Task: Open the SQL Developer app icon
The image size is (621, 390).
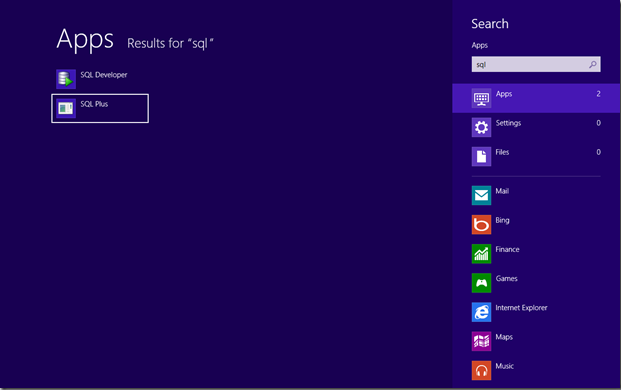Action: point(66,79)
